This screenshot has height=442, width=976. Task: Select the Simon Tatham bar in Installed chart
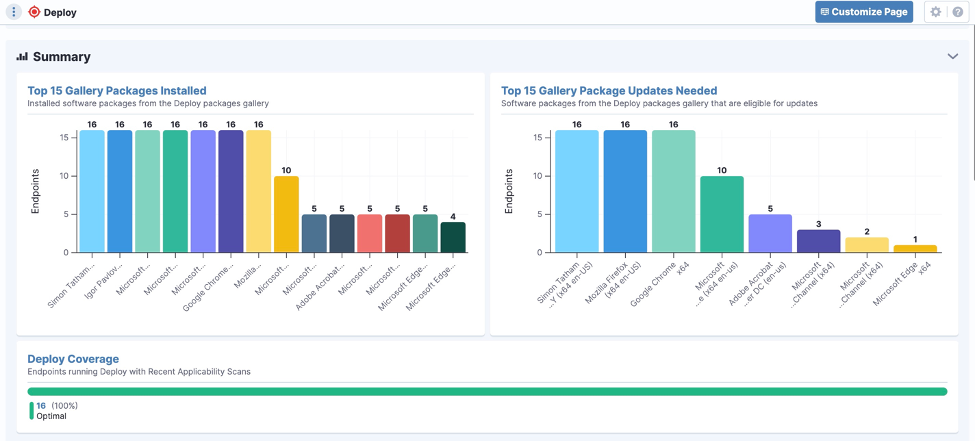tap(92, 191)
